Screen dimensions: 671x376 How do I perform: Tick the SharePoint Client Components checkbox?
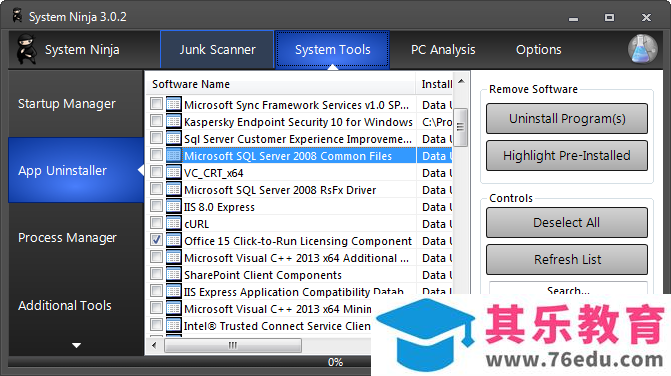[156, 274]
